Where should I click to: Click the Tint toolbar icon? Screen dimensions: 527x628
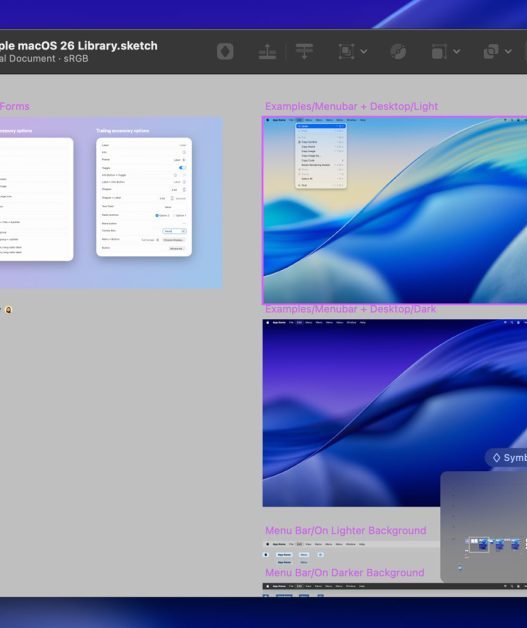click(x=398, y=51)
